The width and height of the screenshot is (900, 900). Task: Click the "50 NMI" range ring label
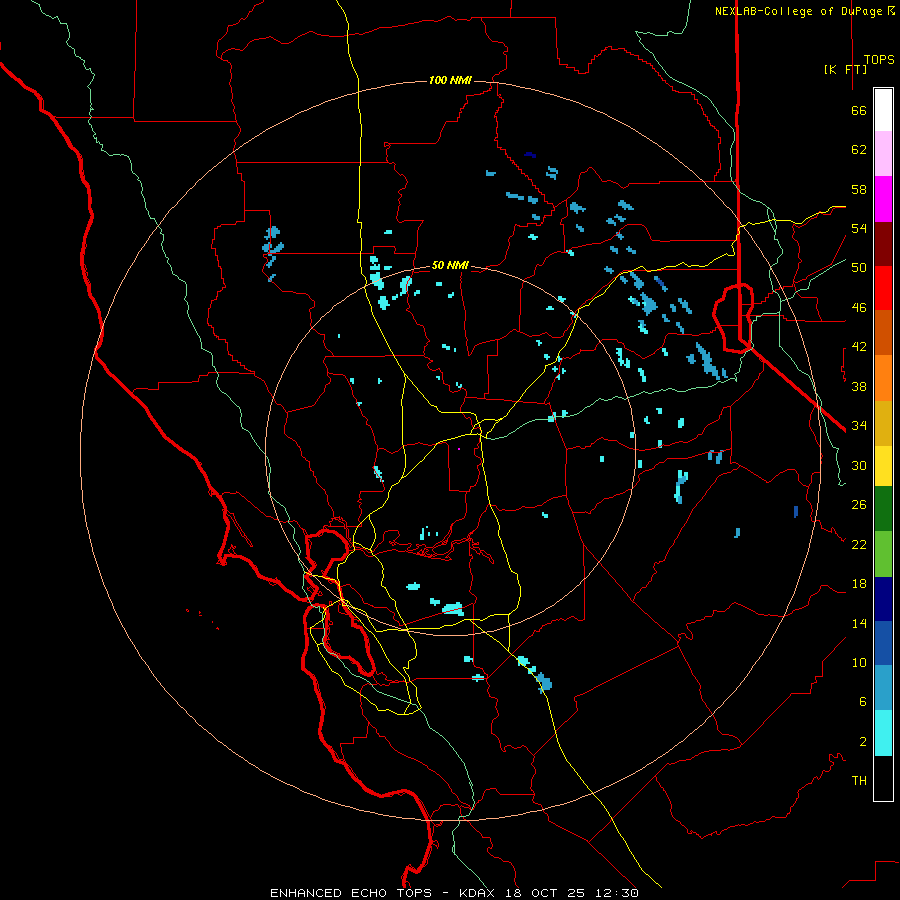450,265
